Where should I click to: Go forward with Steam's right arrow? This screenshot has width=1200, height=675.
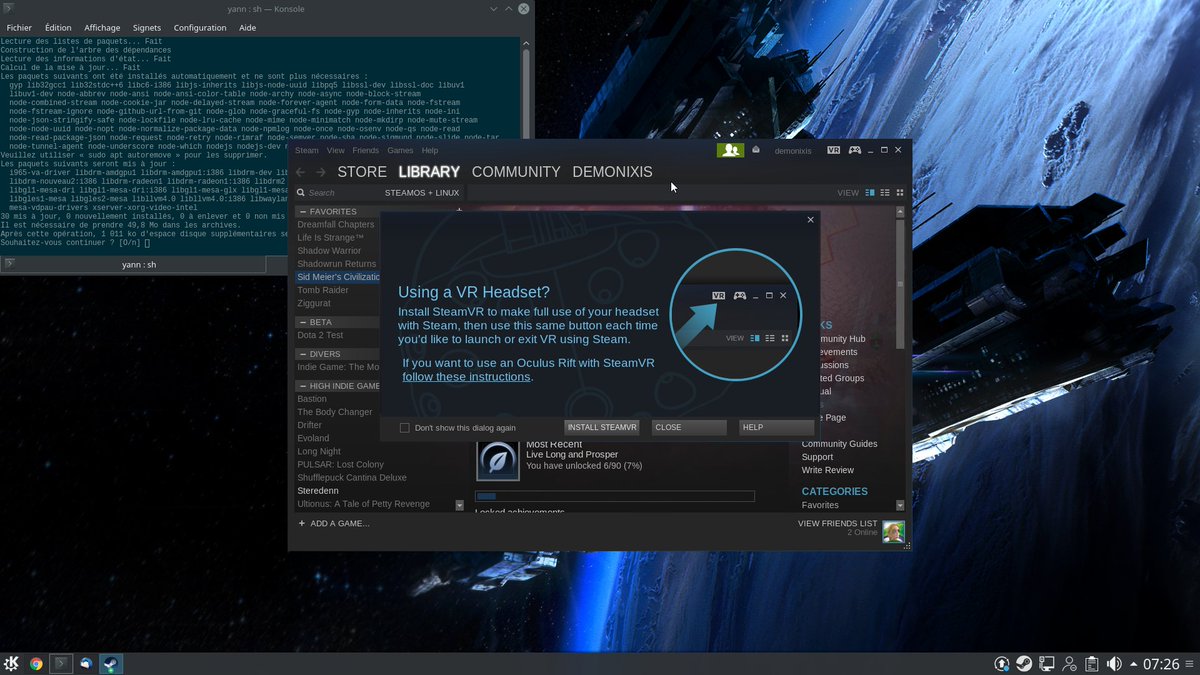(322, 172)
